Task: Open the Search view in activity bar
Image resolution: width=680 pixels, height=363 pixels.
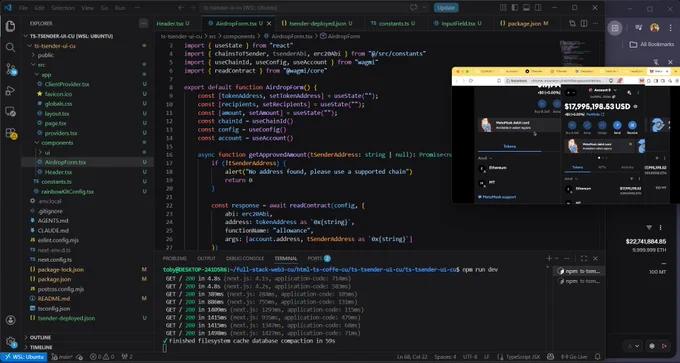Action: 10,47
